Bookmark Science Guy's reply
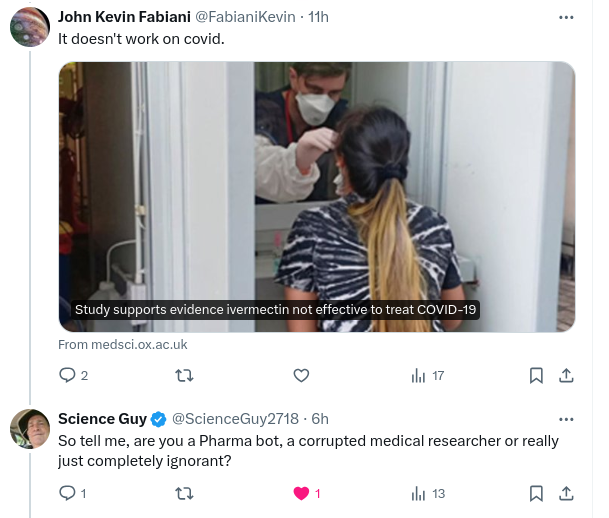 (536, 494)
